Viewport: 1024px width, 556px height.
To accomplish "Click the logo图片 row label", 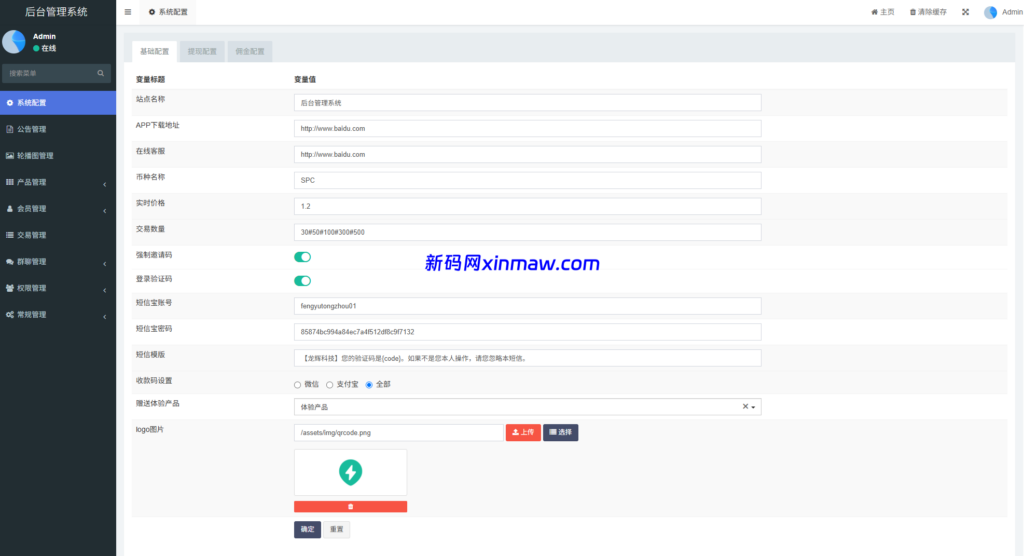I will tap(150, 429).
